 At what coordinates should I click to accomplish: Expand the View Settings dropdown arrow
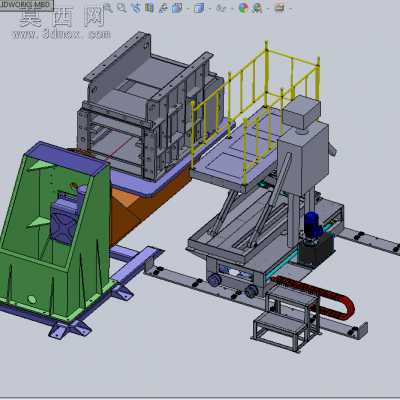pyautogui.click(x=290, y=8)
